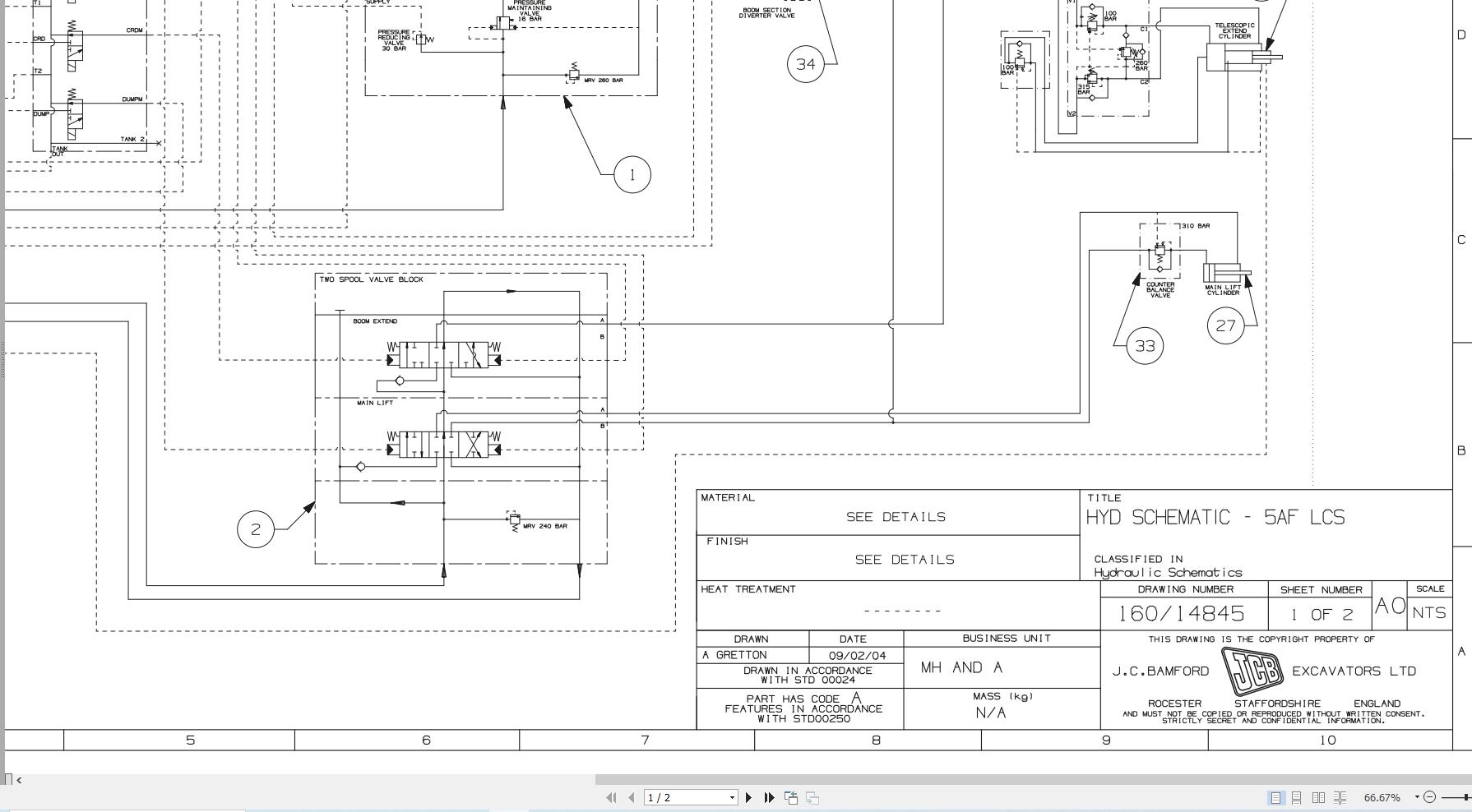Open the zoom level dropdown arrow

(x=1417, y=796)
